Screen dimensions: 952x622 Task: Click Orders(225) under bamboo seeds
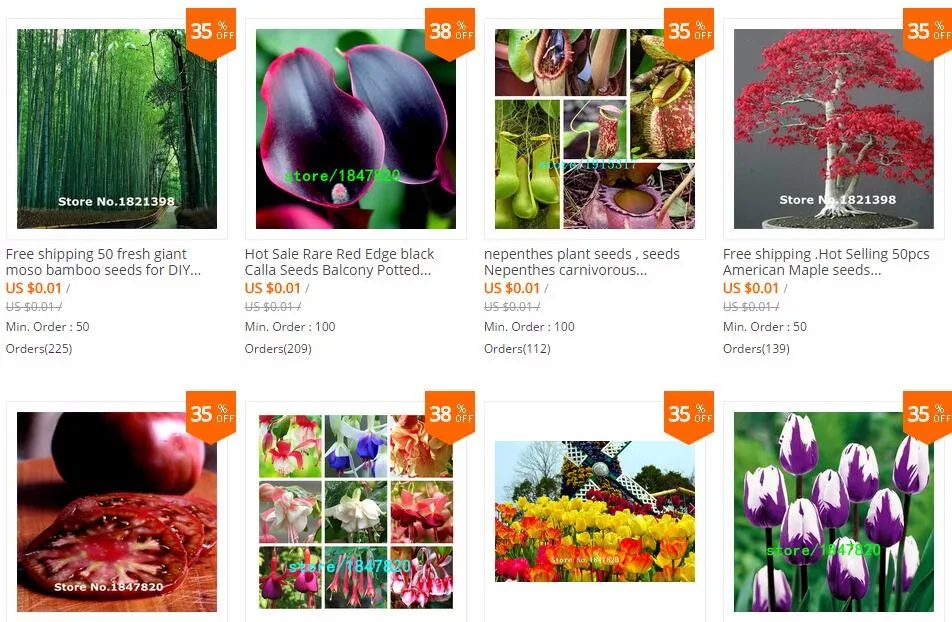coord(39,349)
